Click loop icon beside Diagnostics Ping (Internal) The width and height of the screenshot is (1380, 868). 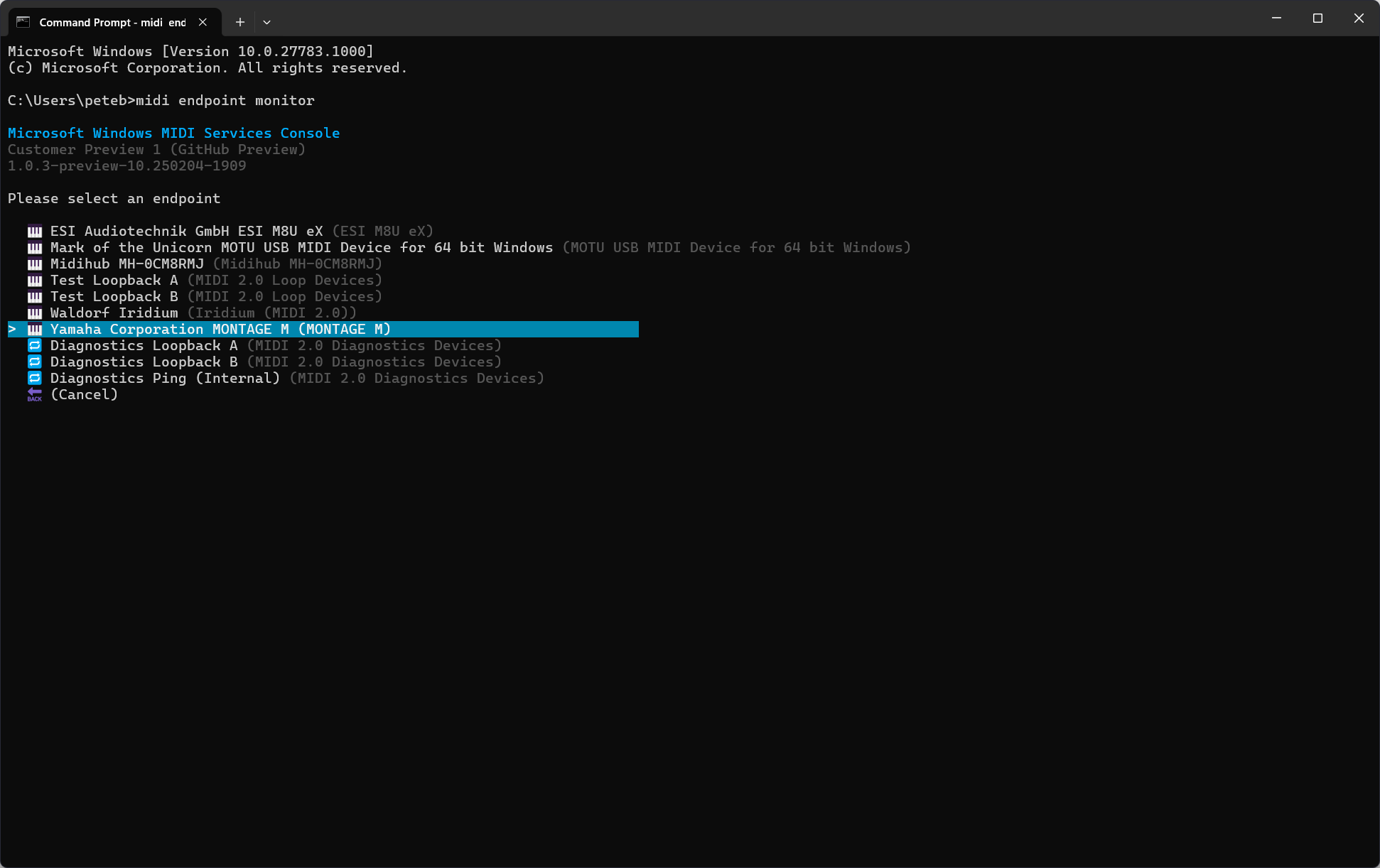[35, 378]
